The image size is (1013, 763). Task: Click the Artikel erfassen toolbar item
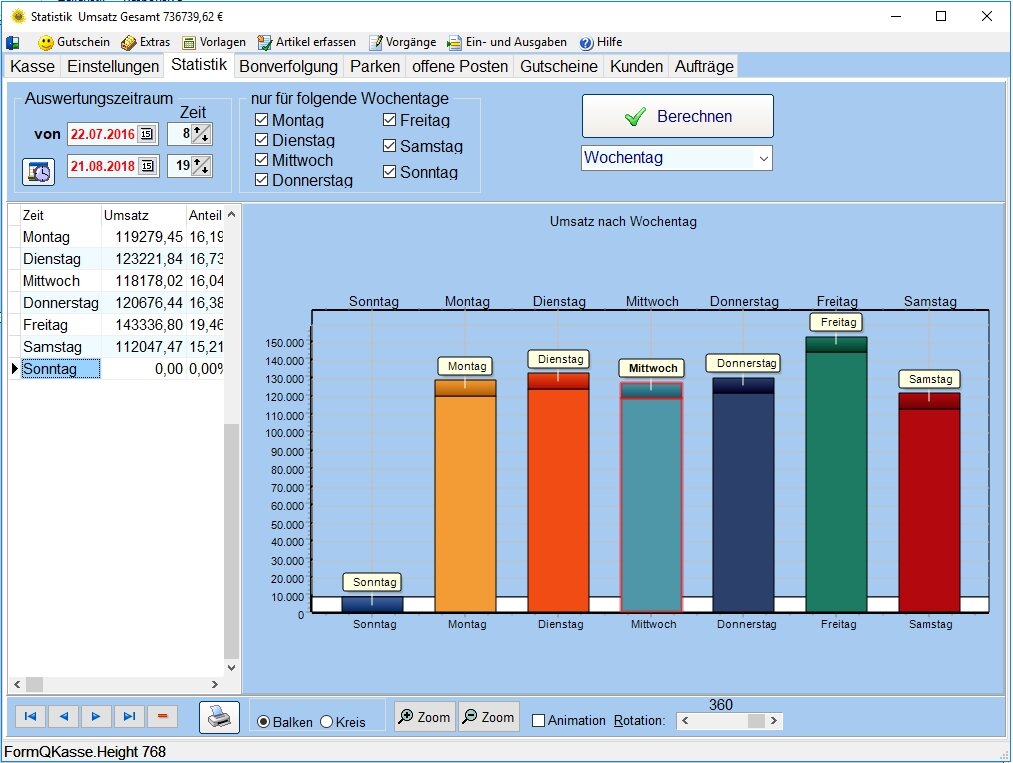click(306, 42)
